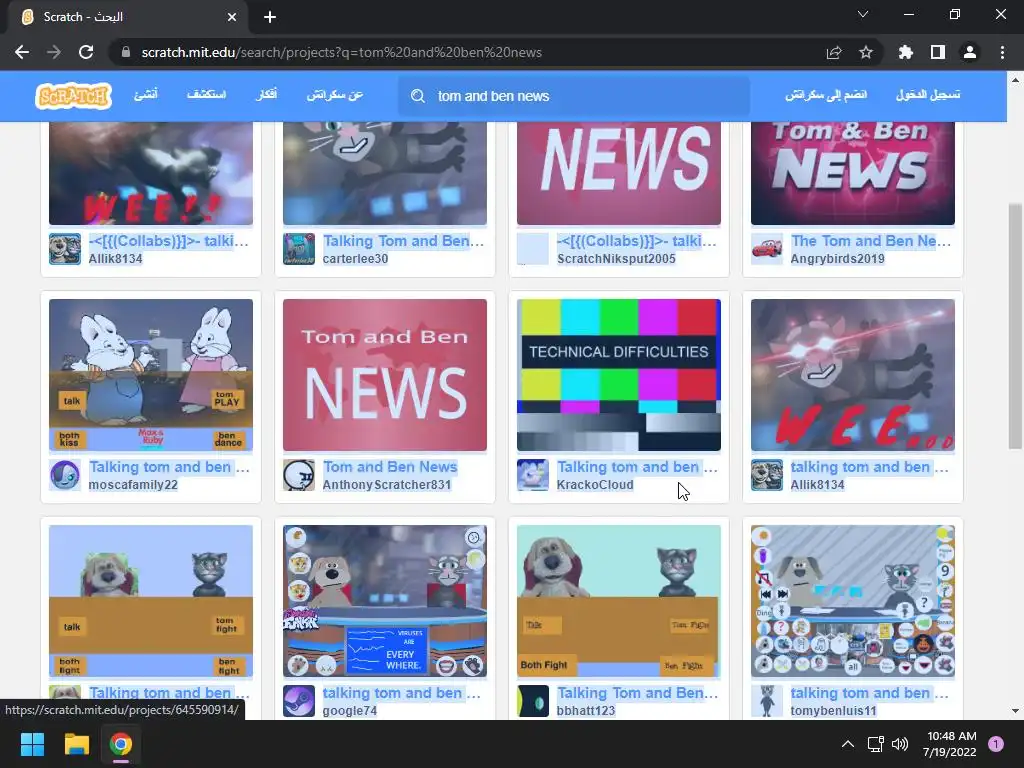The height and width of the screenshot is (768, 1024).
Task: Bookmark this page with star icon
Action: click(866, 52)
